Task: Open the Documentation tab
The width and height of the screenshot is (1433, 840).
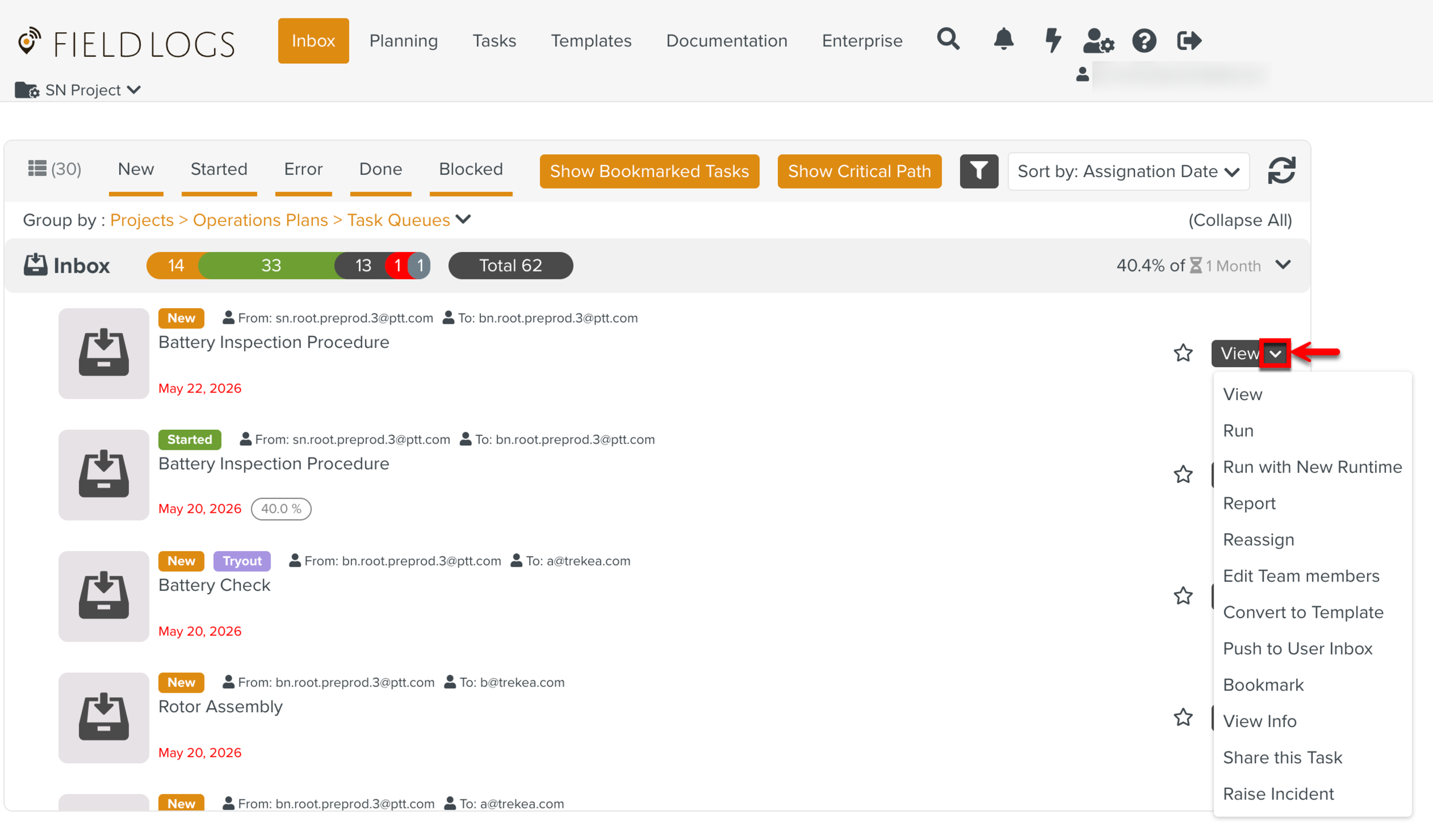Action: pyautogui.click(x=726, y=41)
